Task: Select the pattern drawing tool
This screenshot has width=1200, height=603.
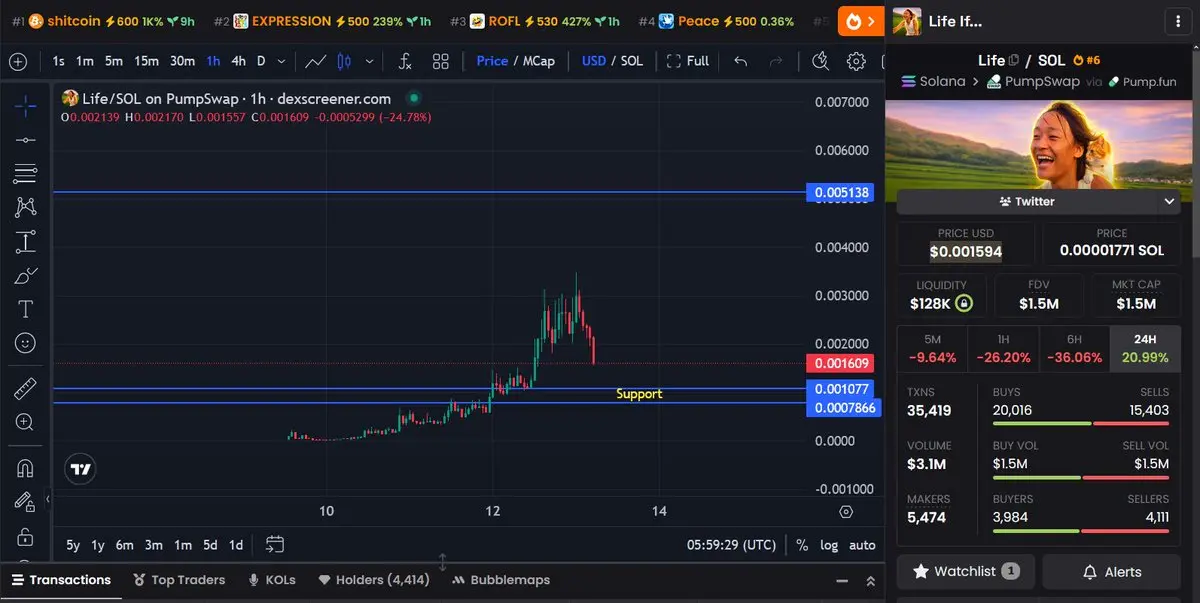Action: [x=25, y=207]
